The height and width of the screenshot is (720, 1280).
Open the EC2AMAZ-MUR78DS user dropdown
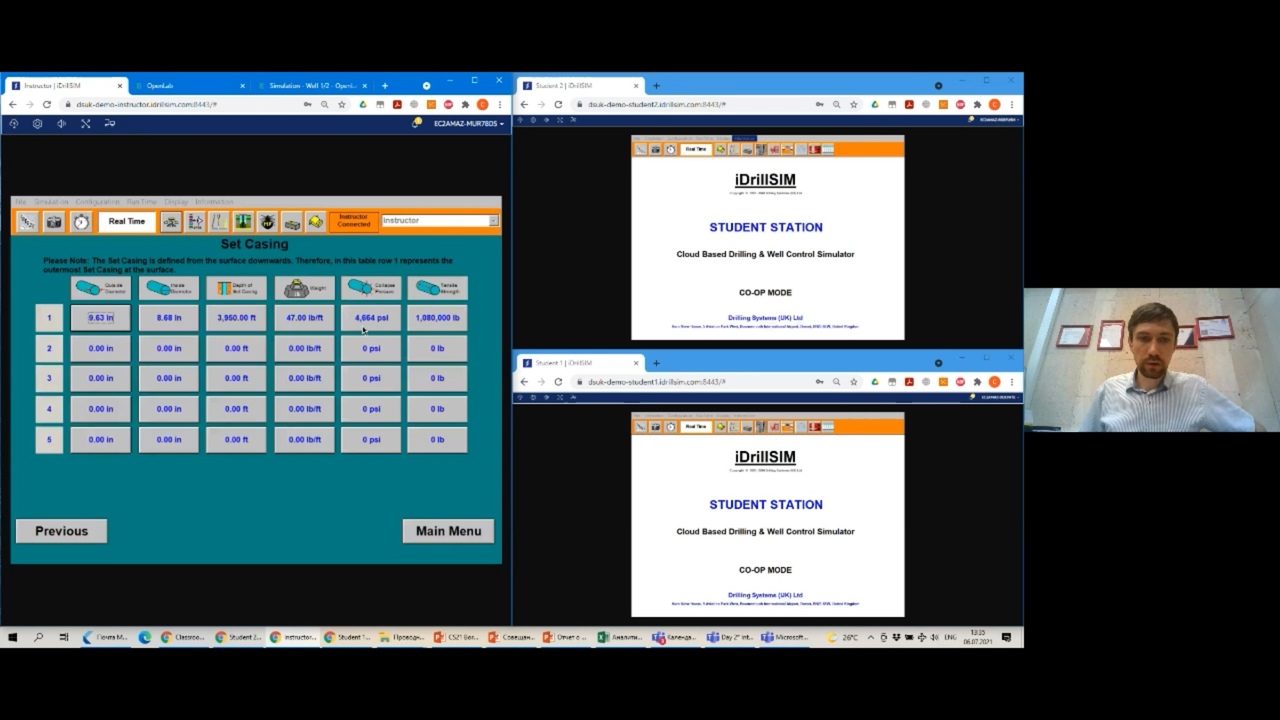point(469,124)
